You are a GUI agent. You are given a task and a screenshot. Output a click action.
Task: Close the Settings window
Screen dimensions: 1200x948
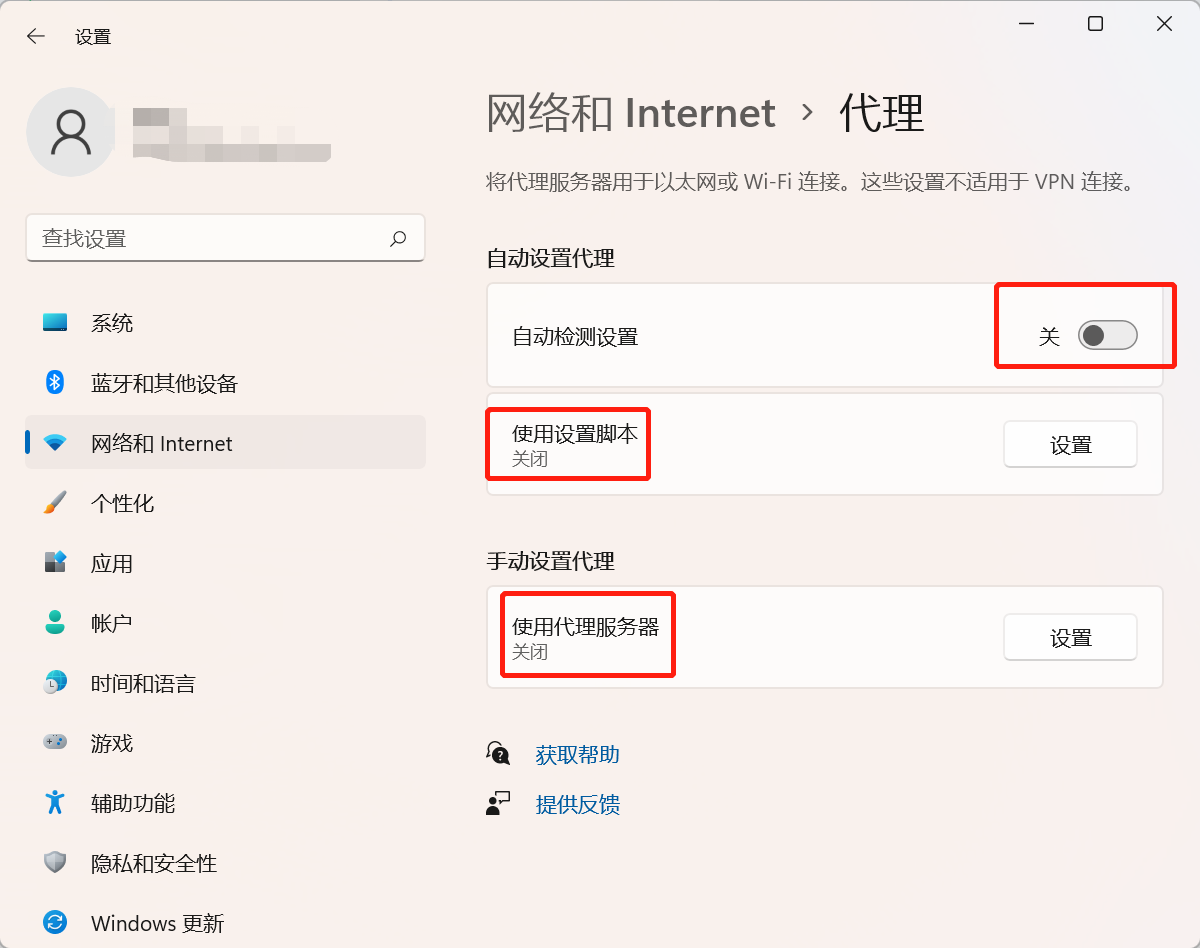click(x=1164, y=24)
